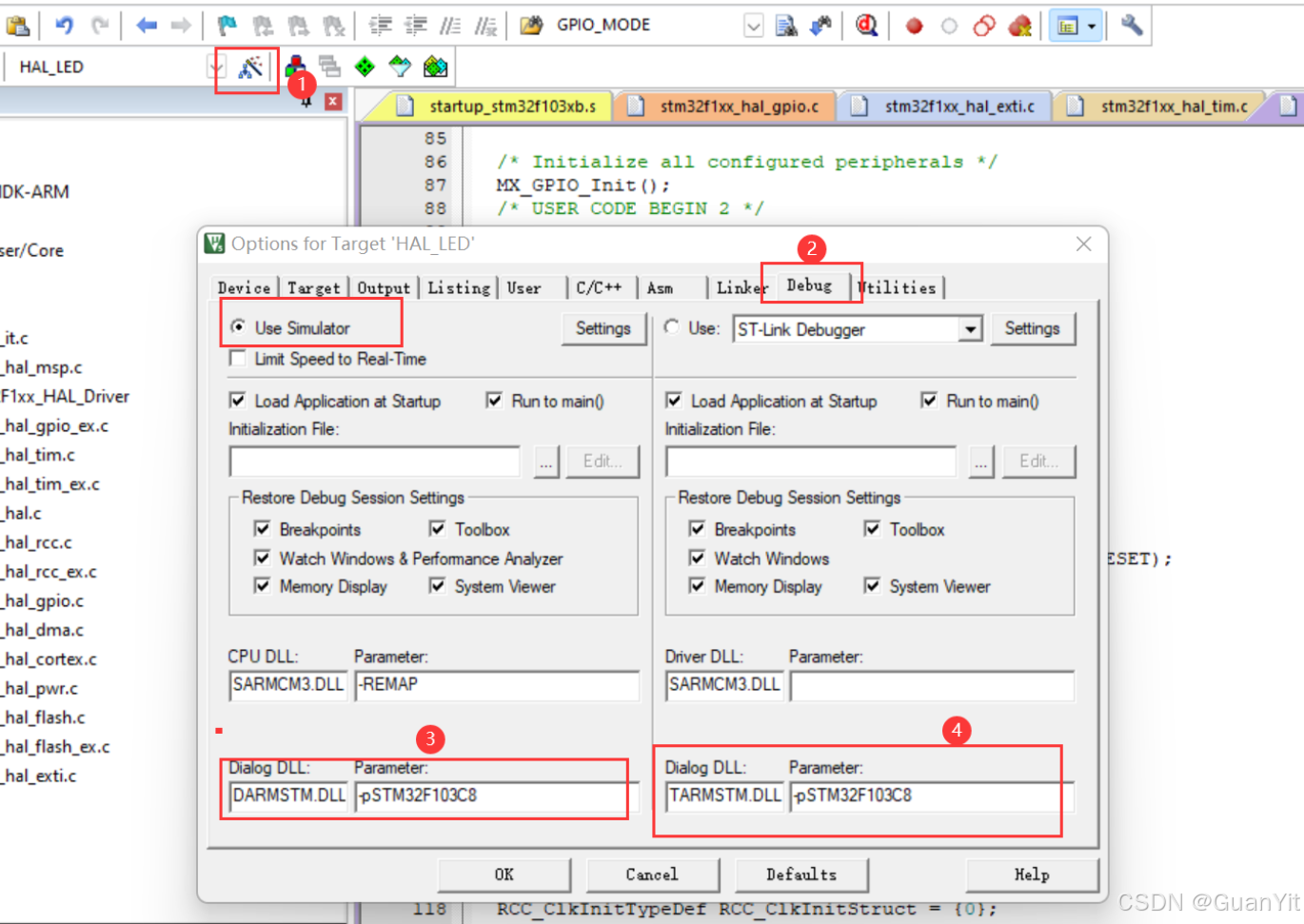The image size is (1304, 924).
Task: Click the Configuration wrench icon
Action: [x=1132, y=25]
